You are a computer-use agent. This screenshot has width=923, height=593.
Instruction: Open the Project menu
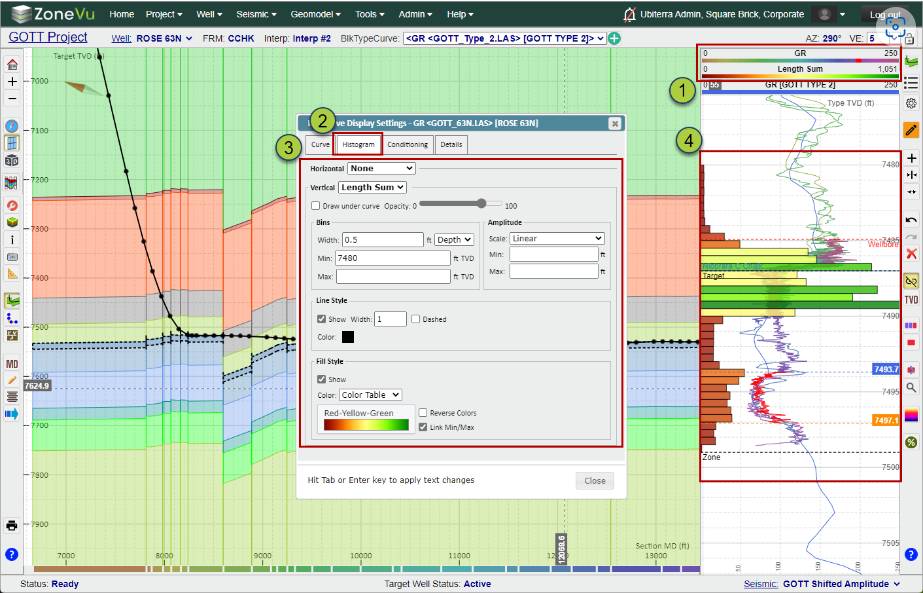click(x=164, y=14)
